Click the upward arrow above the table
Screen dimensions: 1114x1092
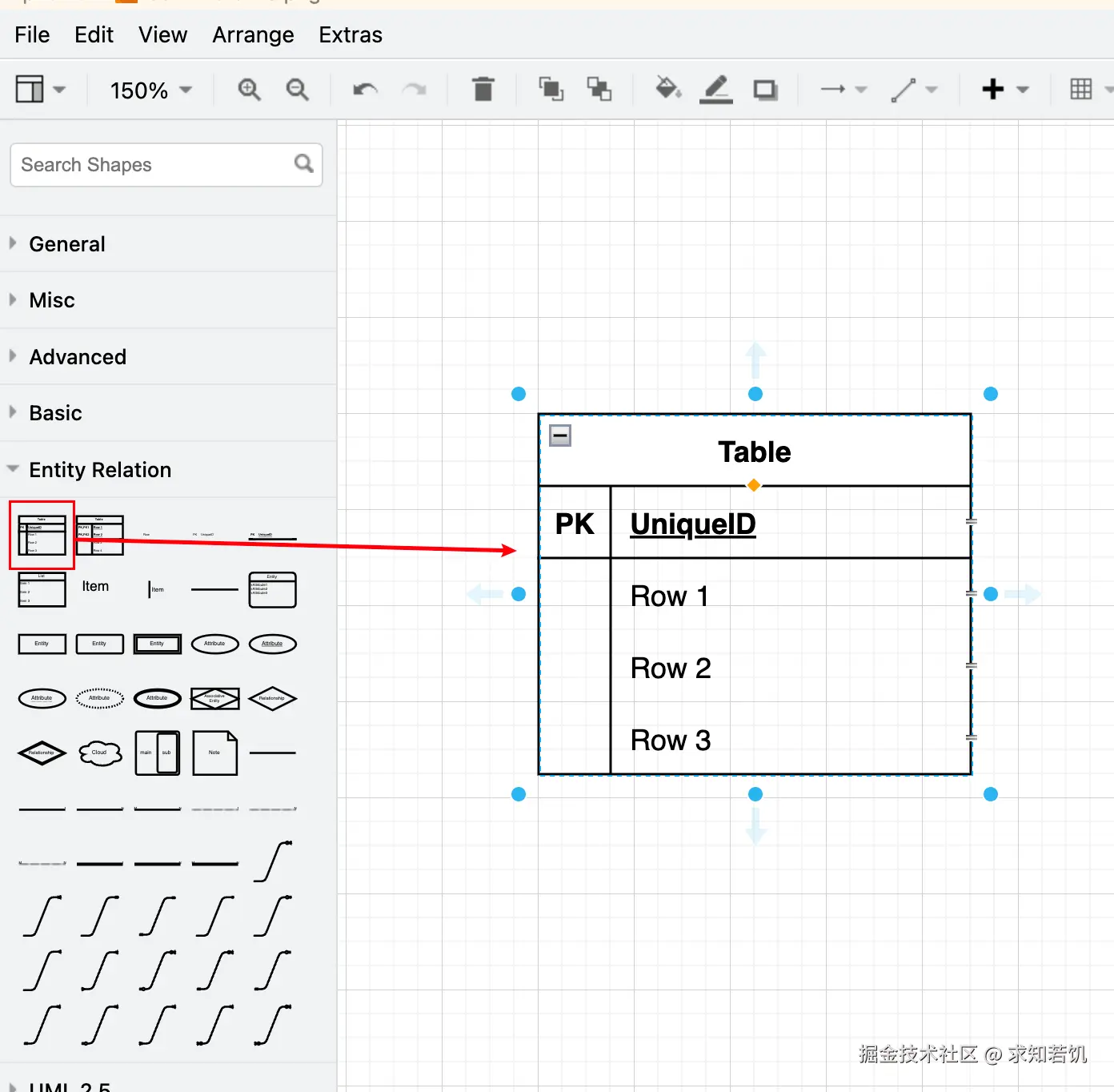tap(755, 360)
